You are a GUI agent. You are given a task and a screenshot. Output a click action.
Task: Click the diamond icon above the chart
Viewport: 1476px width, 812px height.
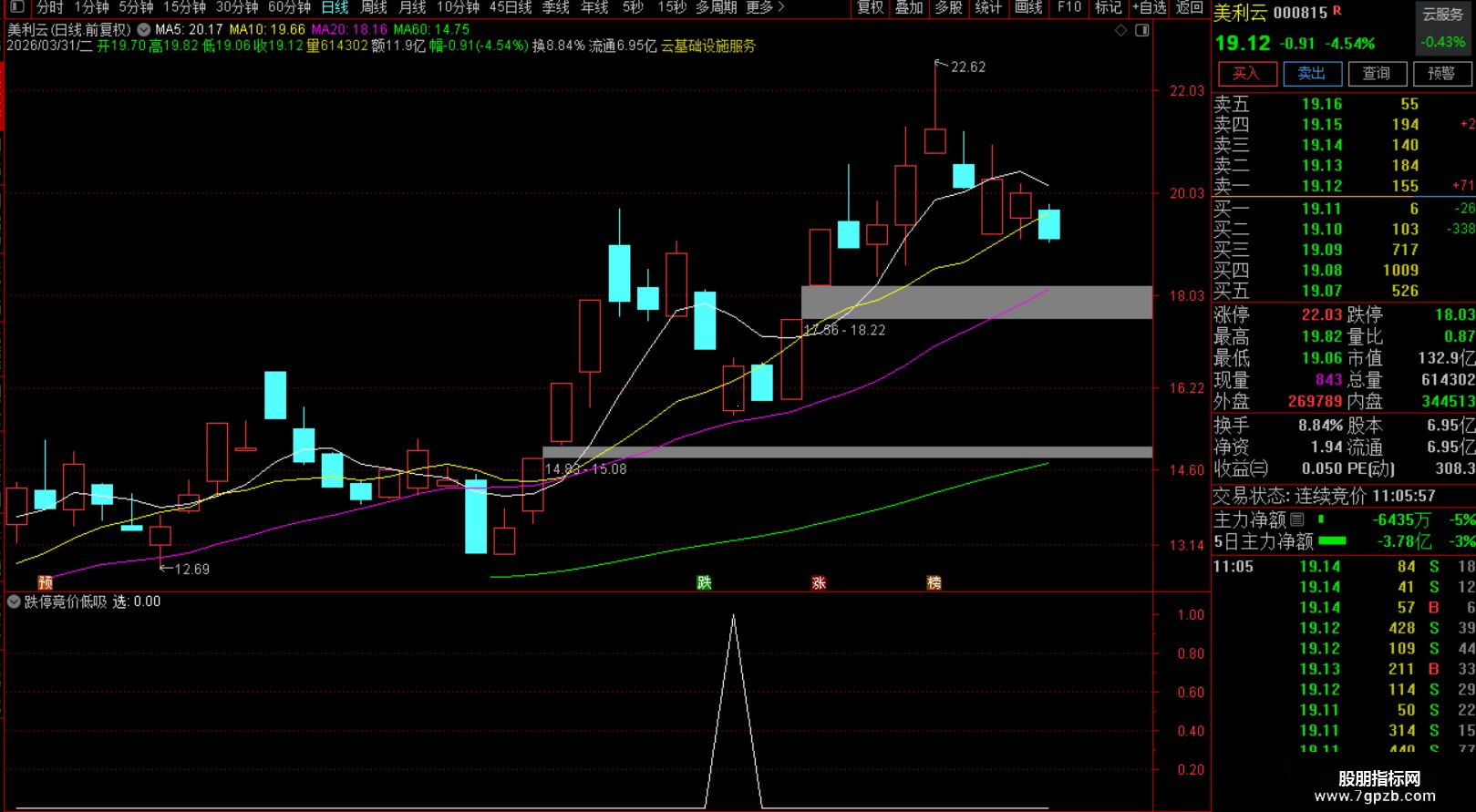pyautogui.click(x=1121, y=30)
